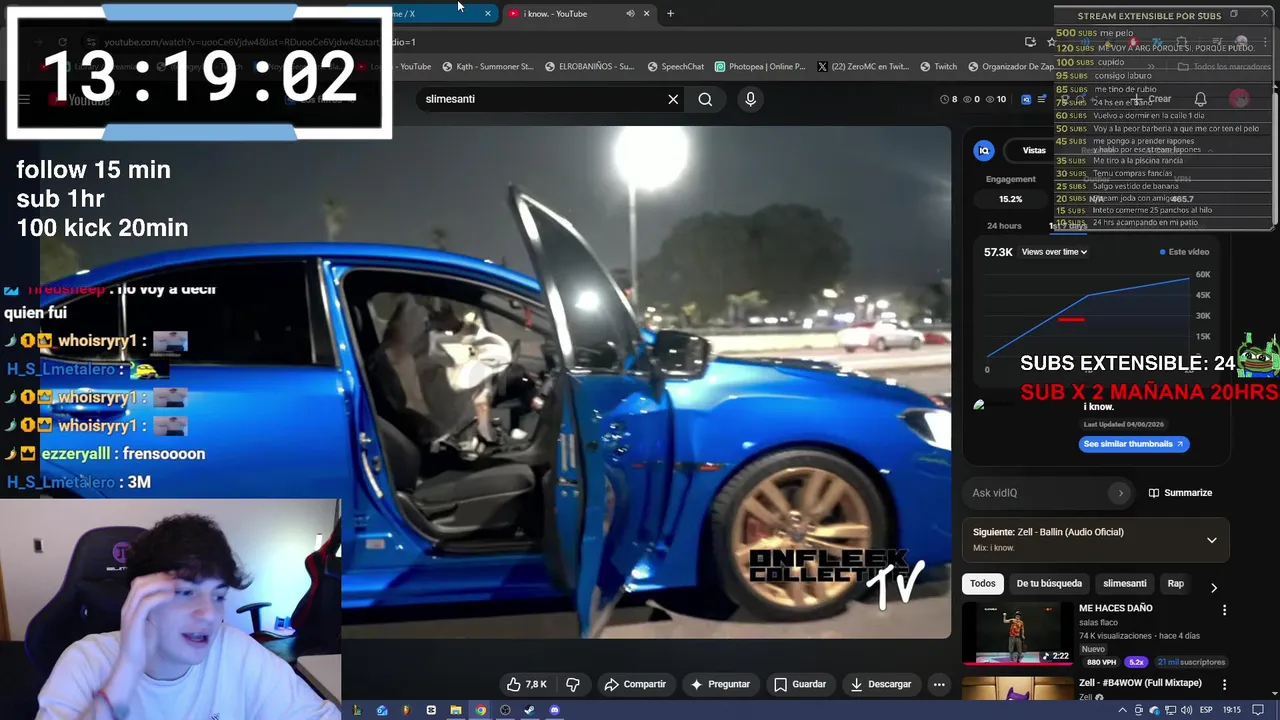The width and height of the screenshot is (1280, 720).
Task: Open the Organizador De Zap bookmark
Action: [x=1012, y=67]
